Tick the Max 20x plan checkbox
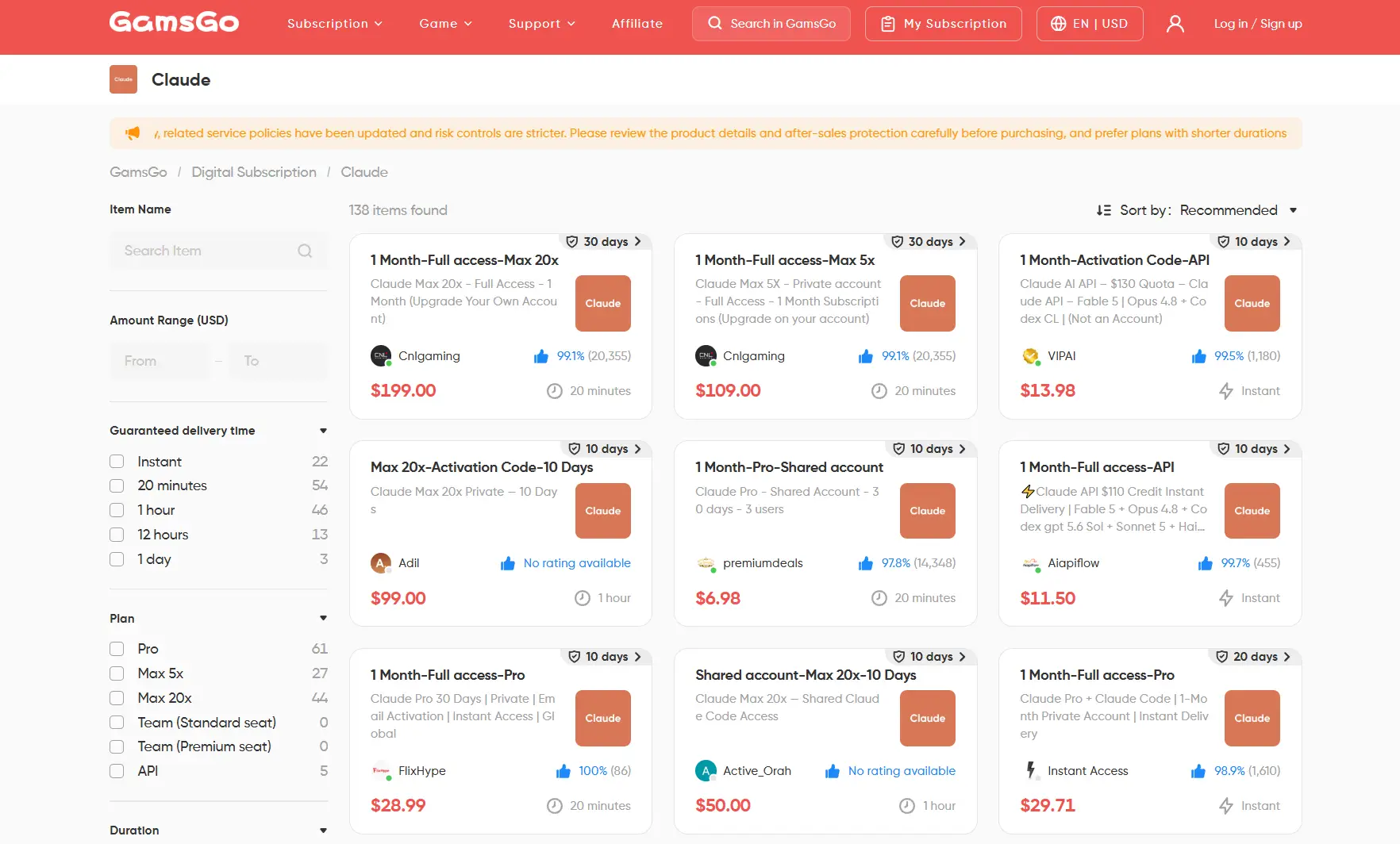Image resolution: width=1400 pixels, height=844 pixels. [x=117, y=698]
